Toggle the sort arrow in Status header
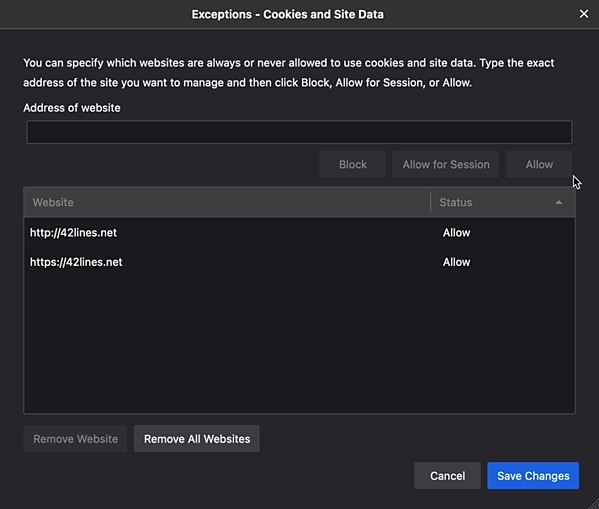599x509 pixels. tap(559, 202)
